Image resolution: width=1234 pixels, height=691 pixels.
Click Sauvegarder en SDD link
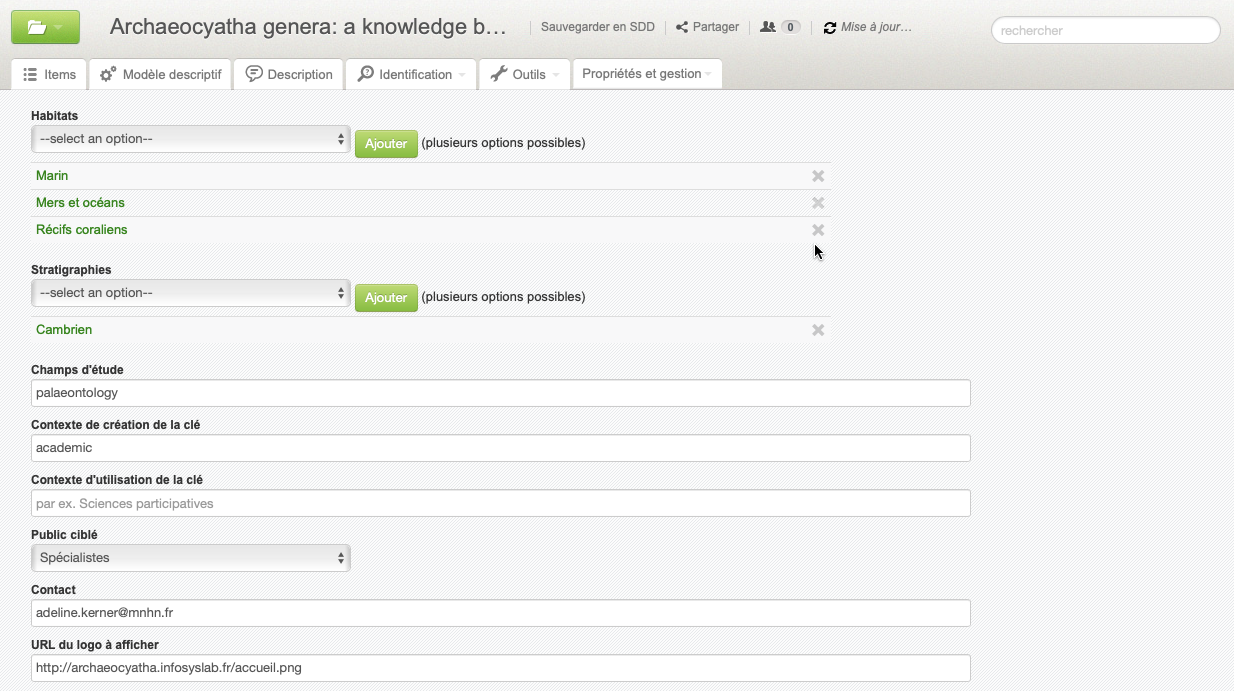597,28
